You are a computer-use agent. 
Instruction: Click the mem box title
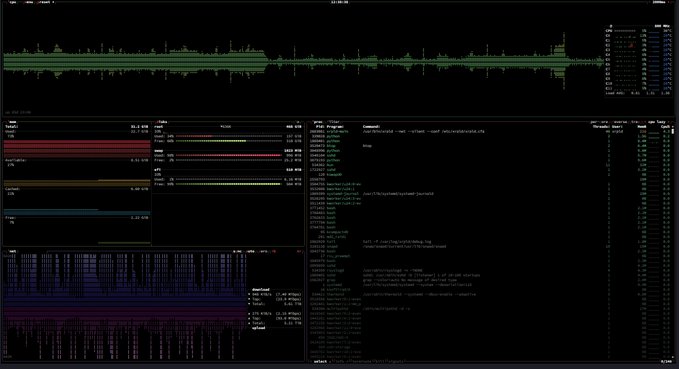pyautogui.click(x=12, y=122)
